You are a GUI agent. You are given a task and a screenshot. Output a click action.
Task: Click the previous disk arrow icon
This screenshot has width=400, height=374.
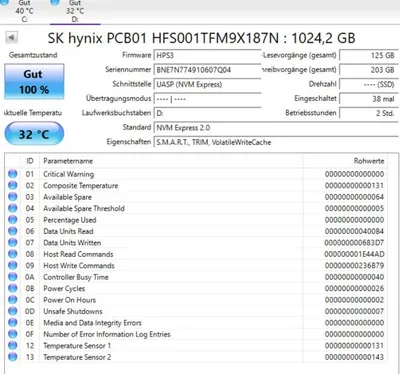[x=12, y=37]
